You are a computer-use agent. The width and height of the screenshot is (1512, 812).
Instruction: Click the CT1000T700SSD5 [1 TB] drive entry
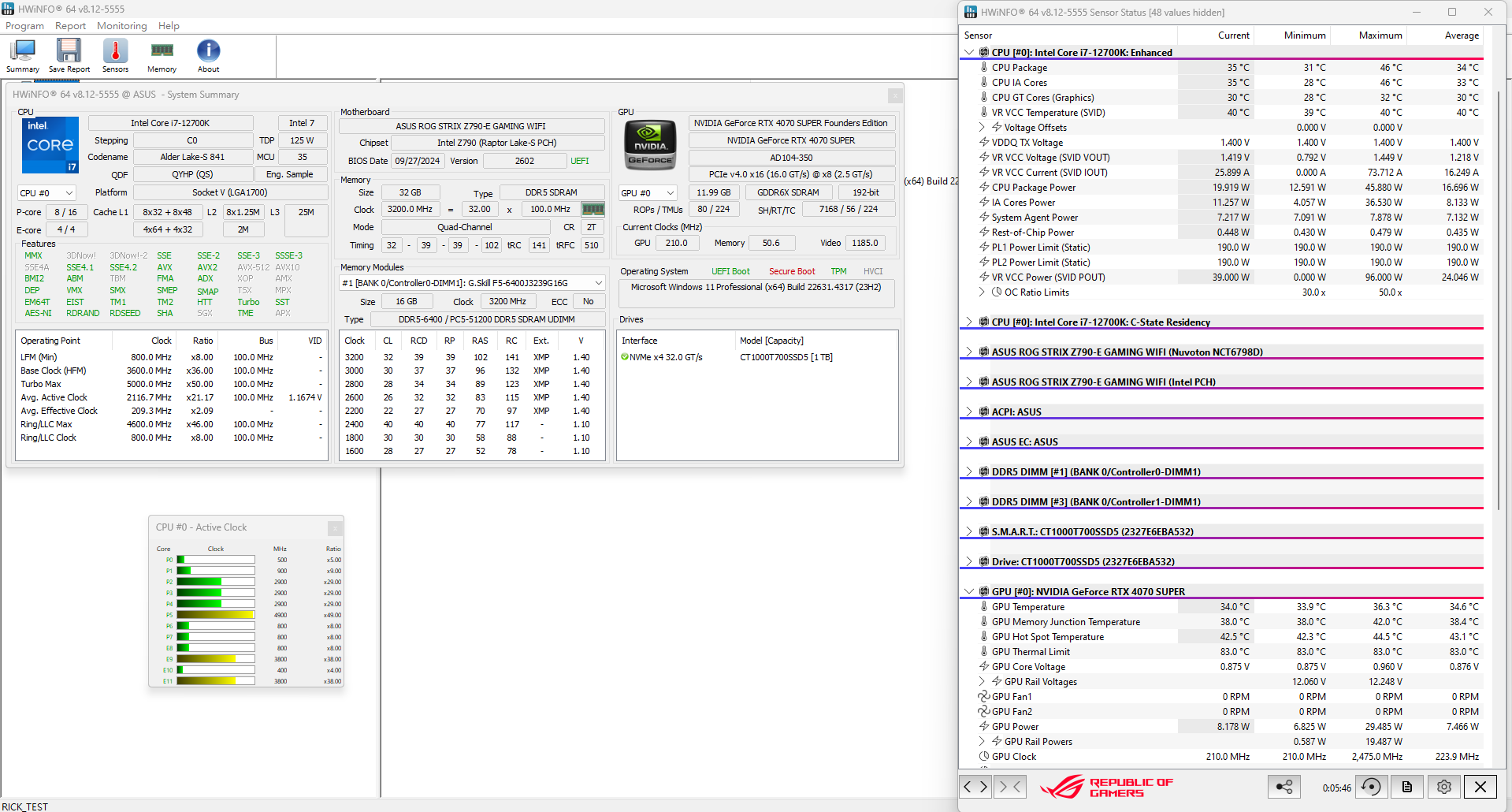pyautogui.click(x=786, y=358)
